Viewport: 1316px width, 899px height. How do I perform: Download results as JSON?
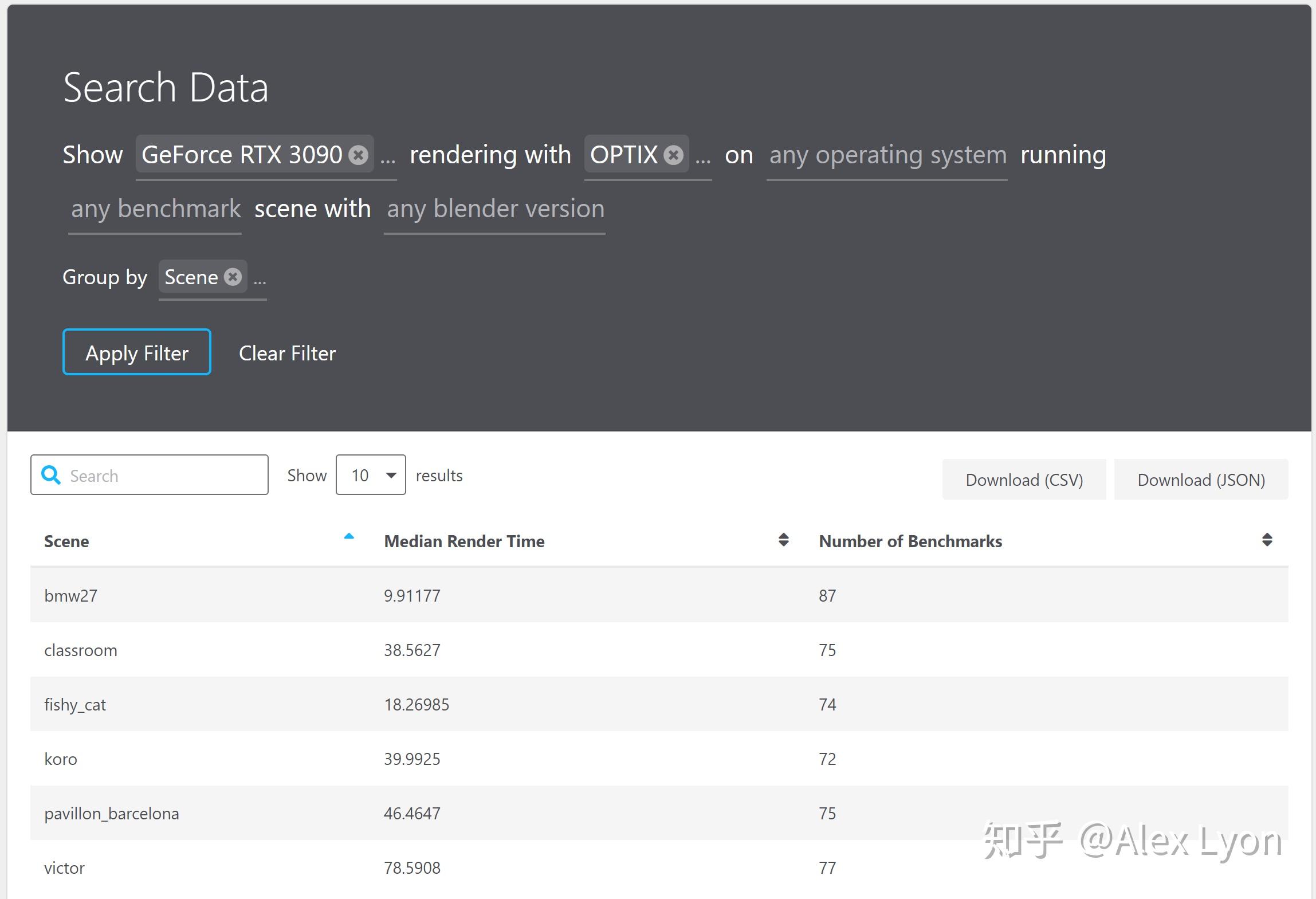tap(1201, 480)
